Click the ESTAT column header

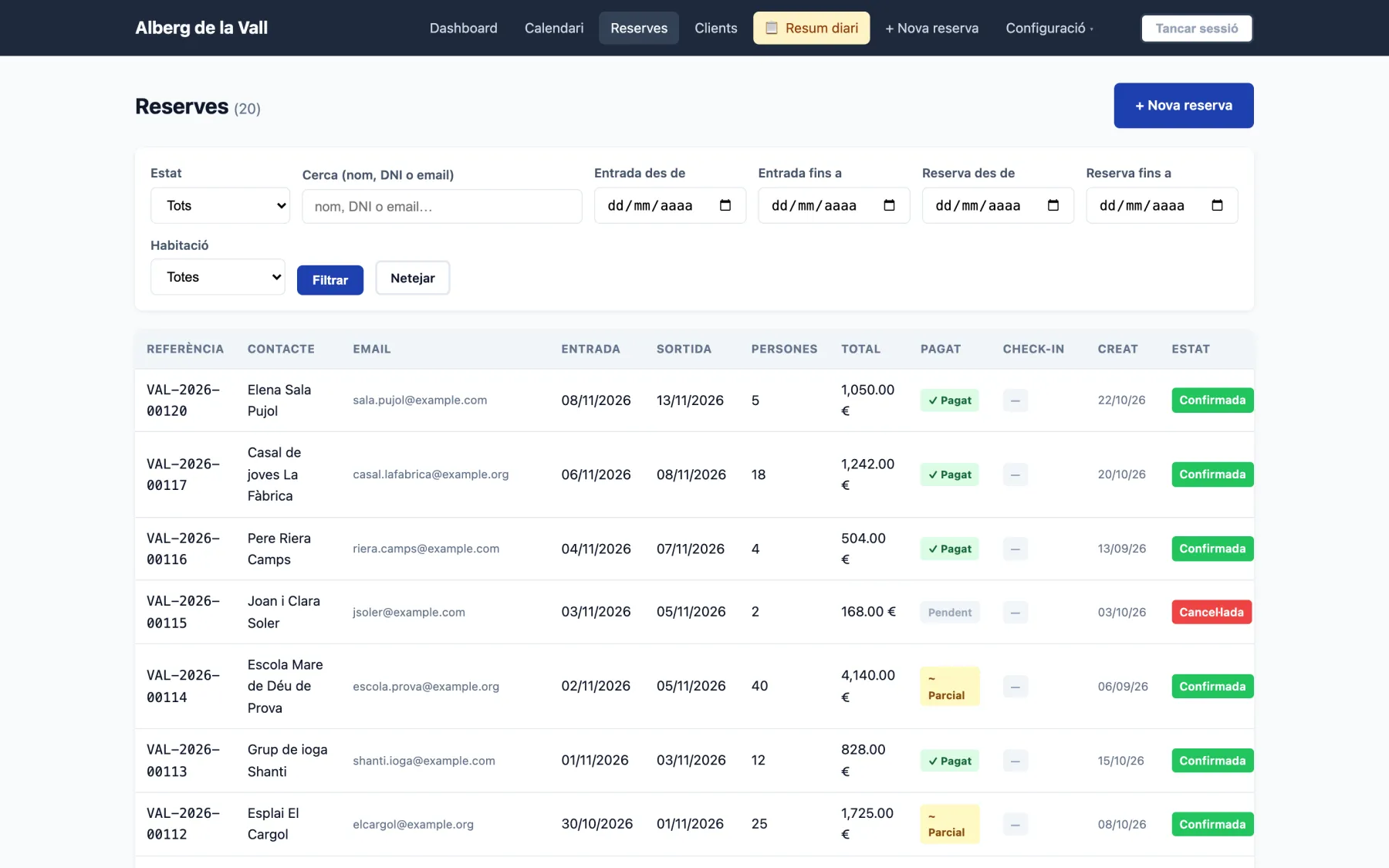pos(1191,349)
